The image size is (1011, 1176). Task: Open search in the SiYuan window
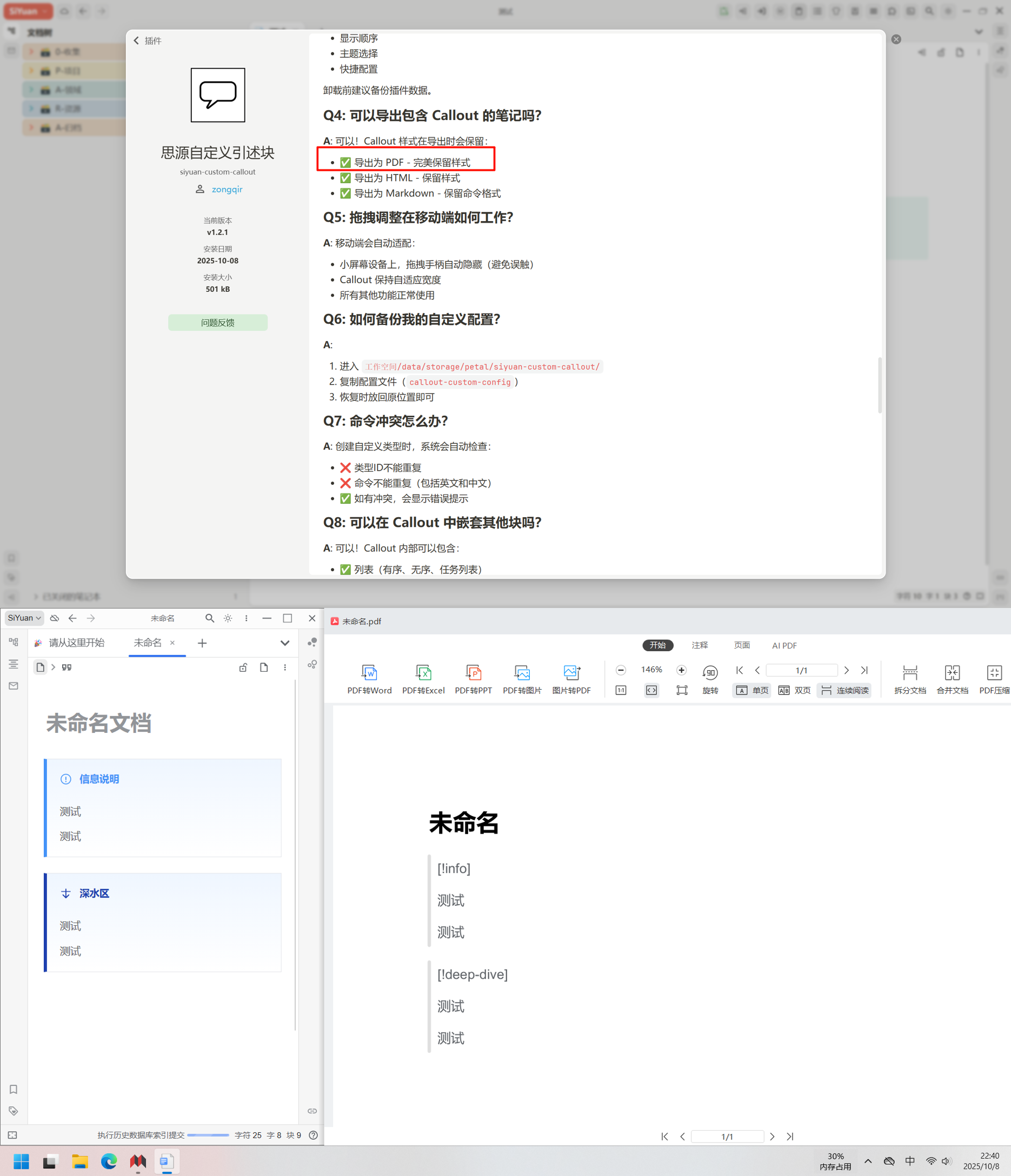[x=209, y=618]
